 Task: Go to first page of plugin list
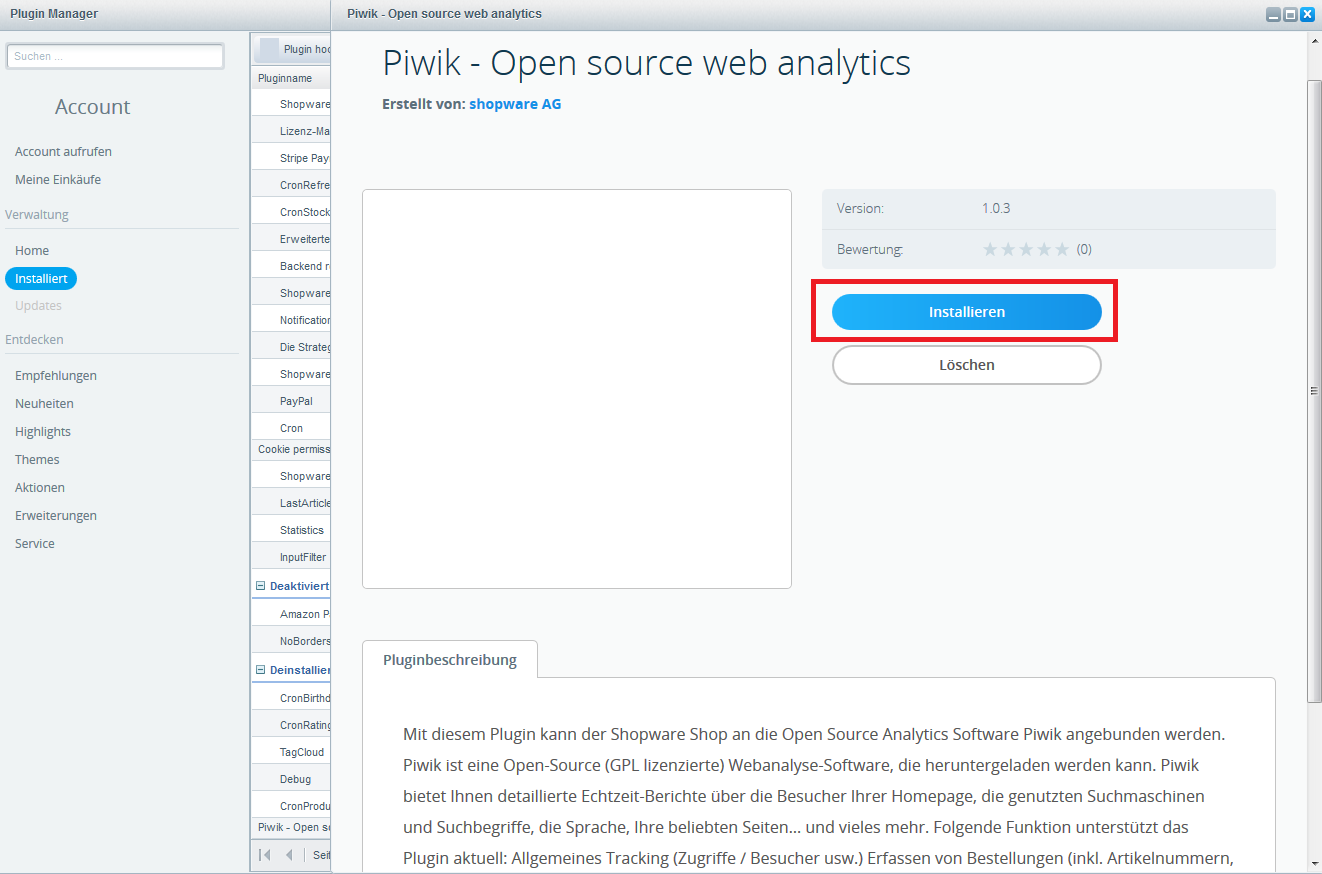[x=264, y=855]
